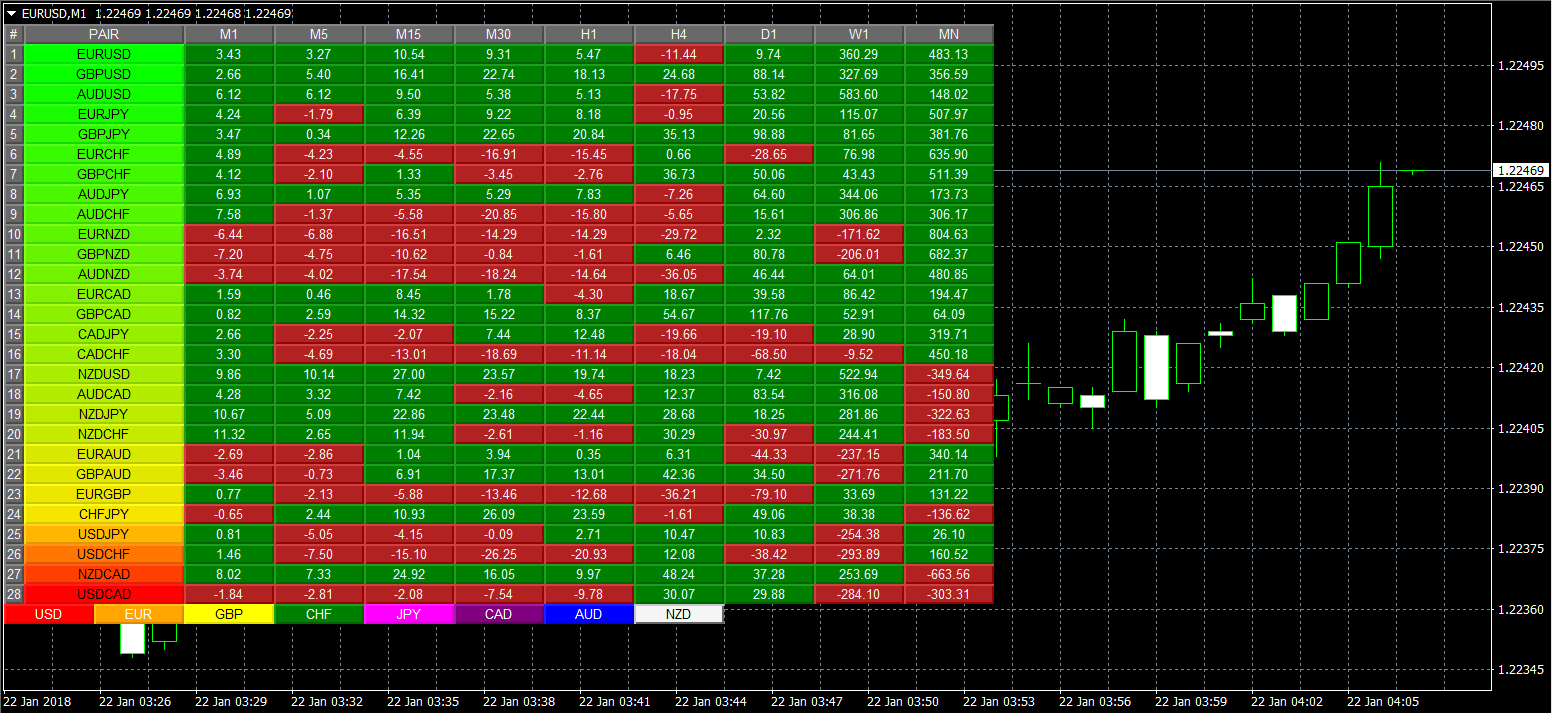Open the USDCAD pair row label
This screenshot has width=1553, height=713.
(x=104, y=594)
